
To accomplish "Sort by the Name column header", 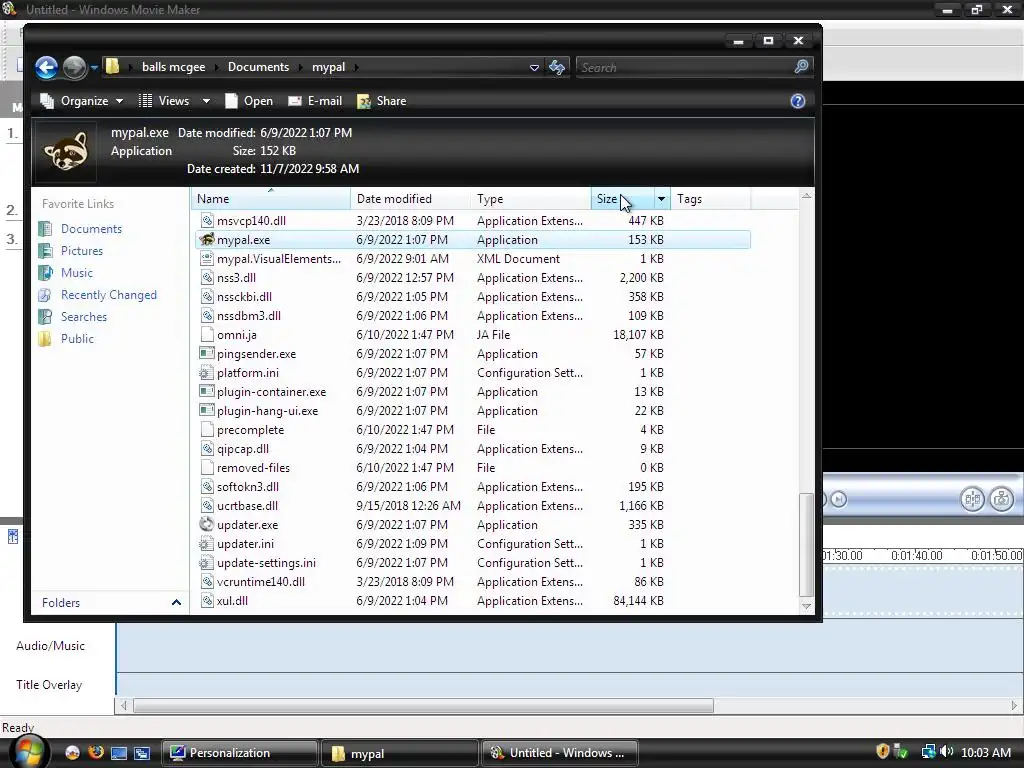I will click(x=270, y=199).
